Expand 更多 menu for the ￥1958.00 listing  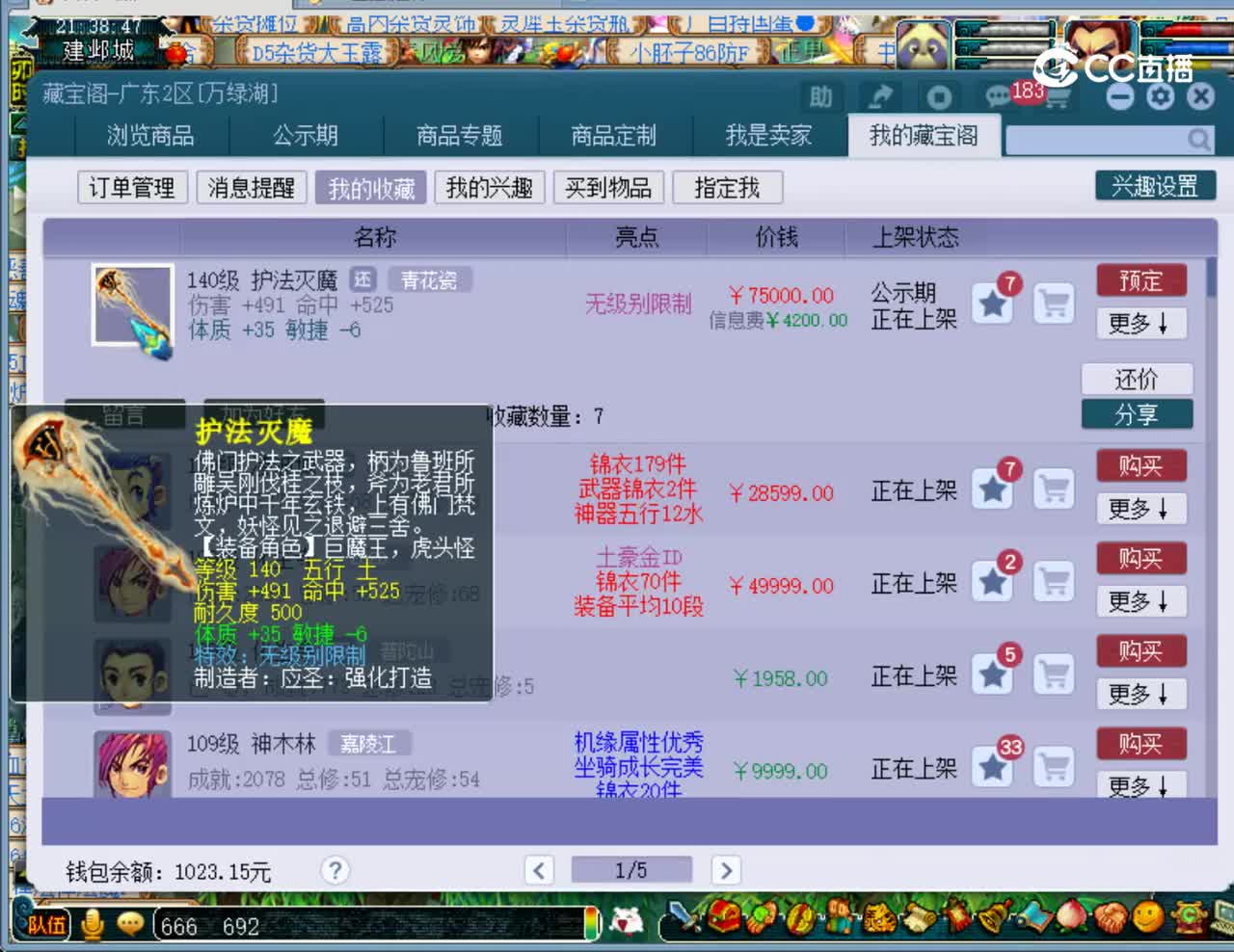pos(1140,693)
